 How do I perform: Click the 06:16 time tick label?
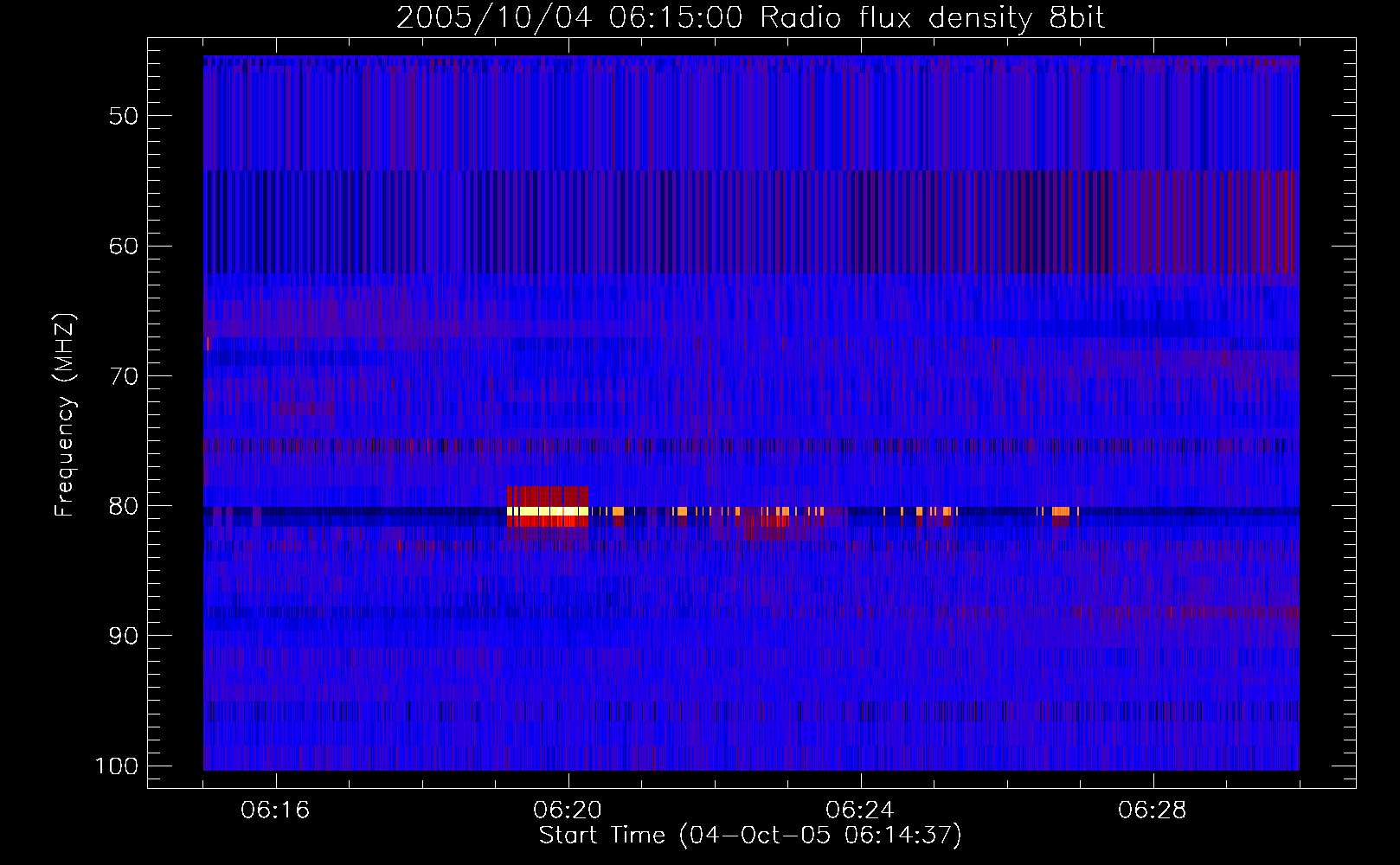pos(275,811)
